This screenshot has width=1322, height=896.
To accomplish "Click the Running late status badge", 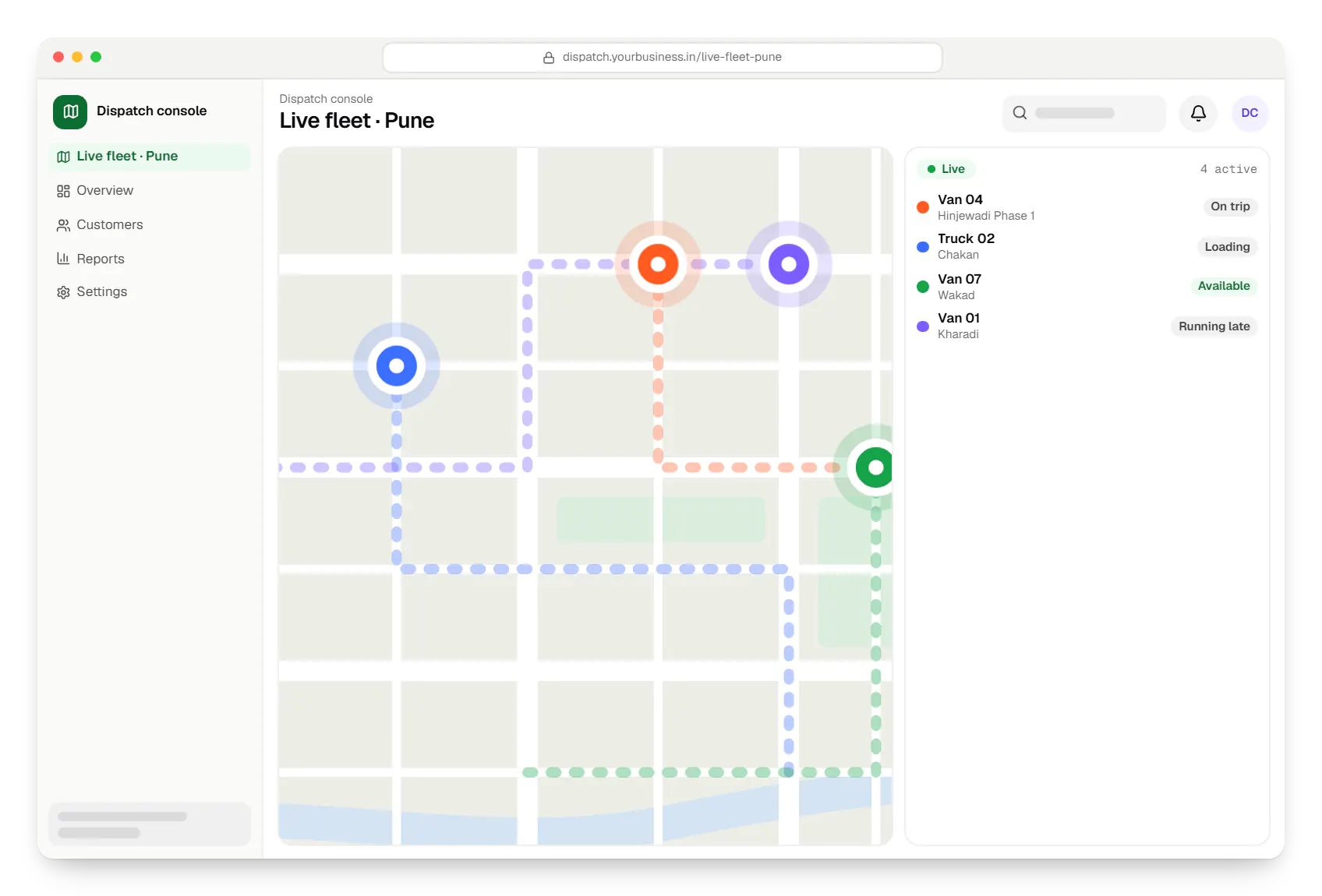I will coord(1214,326).
